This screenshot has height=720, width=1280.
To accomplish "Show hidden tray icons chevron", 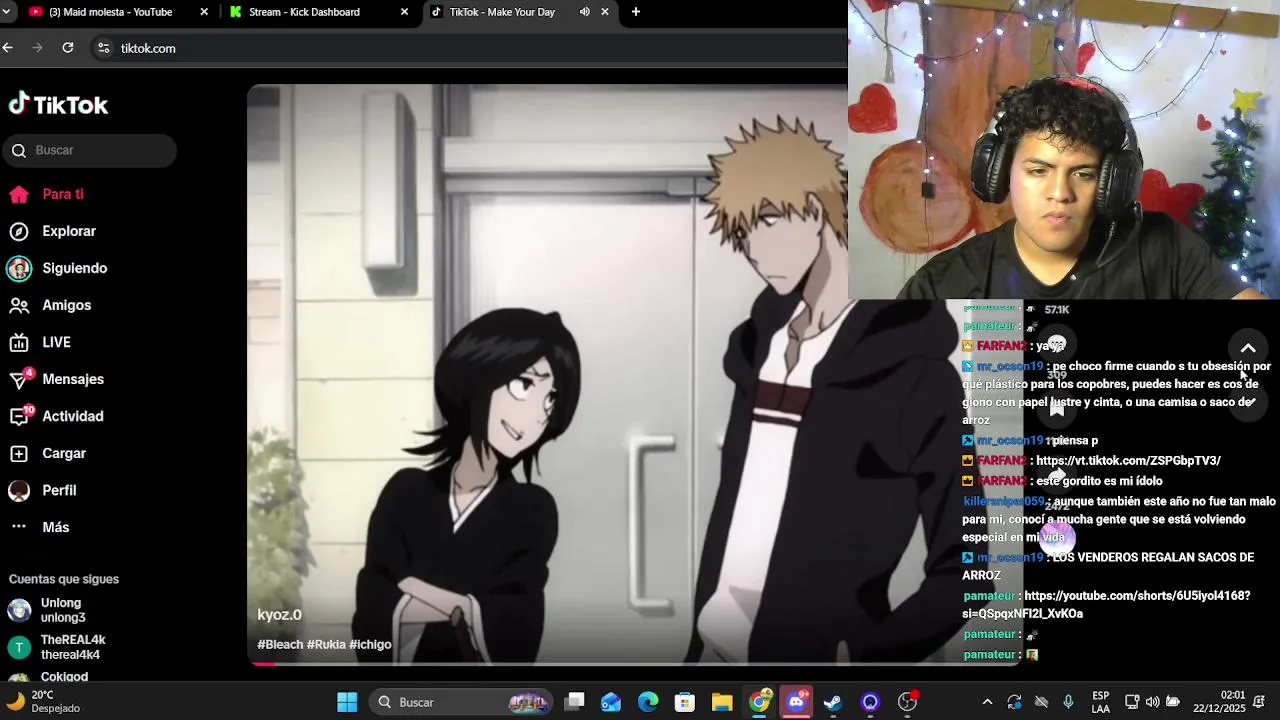I will (988, 702).
